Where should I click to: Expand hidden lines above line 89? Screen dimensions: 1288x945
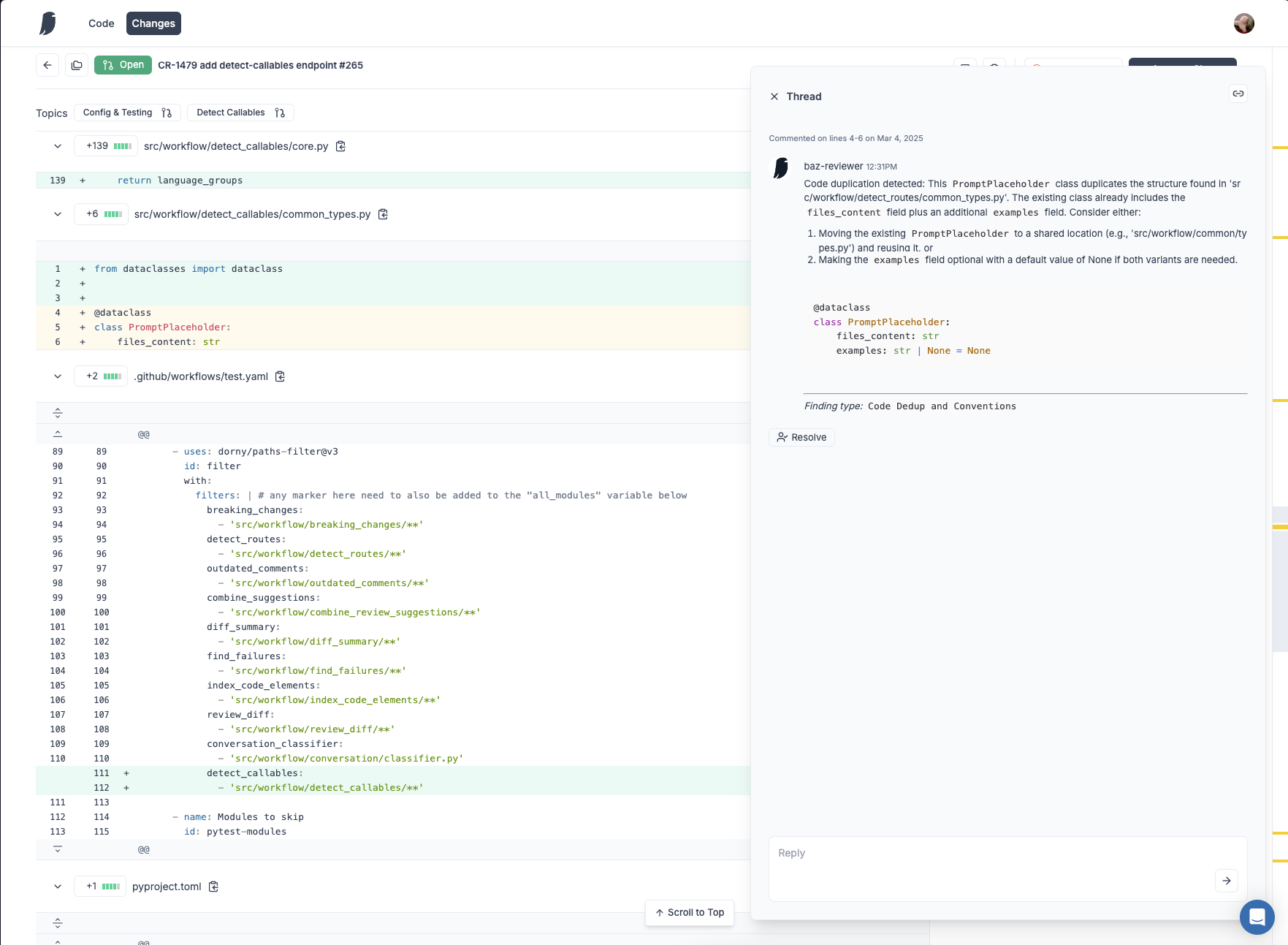[x=58, y=434]
